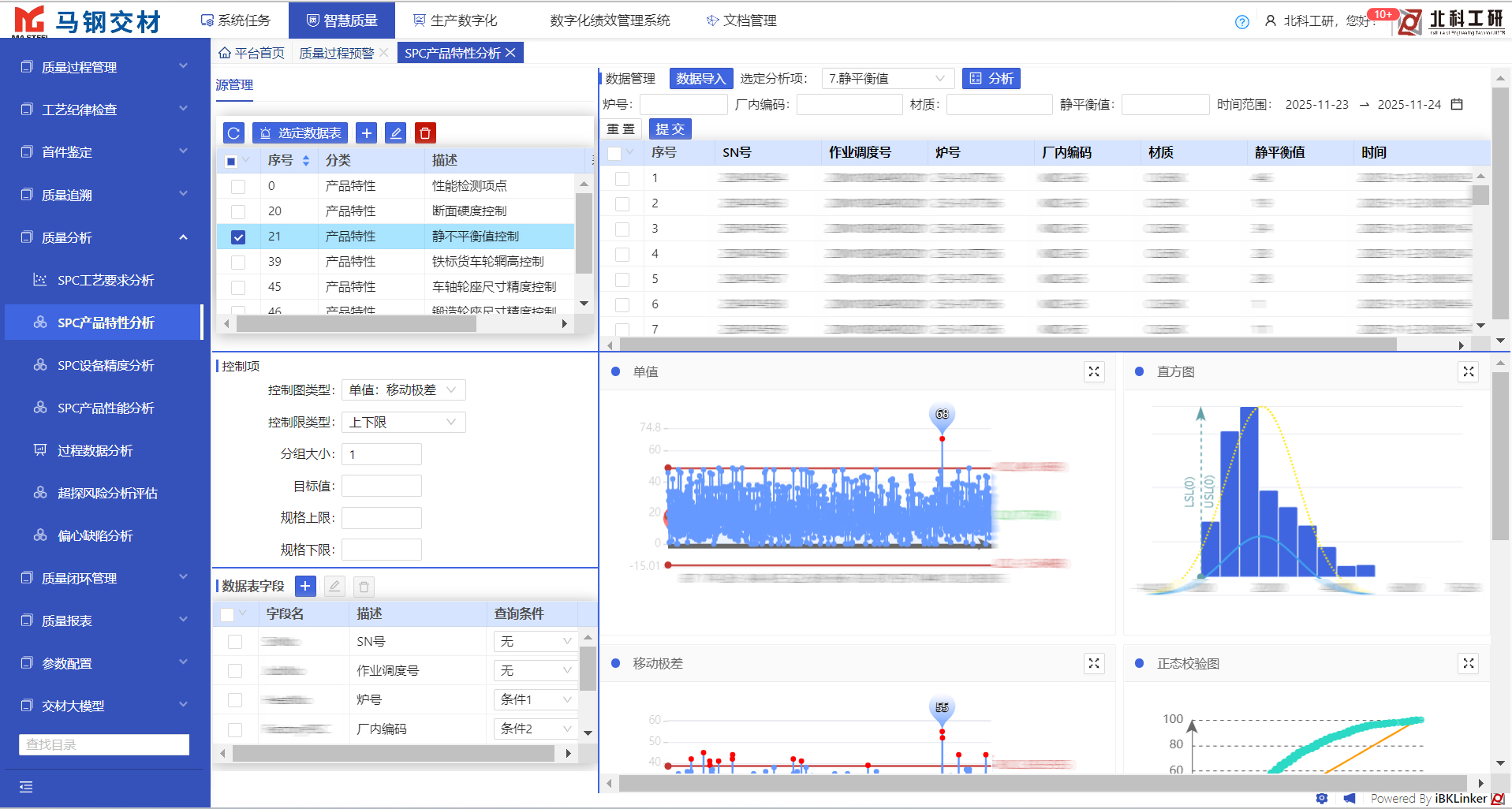Open the 选定分析项 dropdown
Image resolution: width=1512 pixels, height=809 pixels.
(887, 79)
